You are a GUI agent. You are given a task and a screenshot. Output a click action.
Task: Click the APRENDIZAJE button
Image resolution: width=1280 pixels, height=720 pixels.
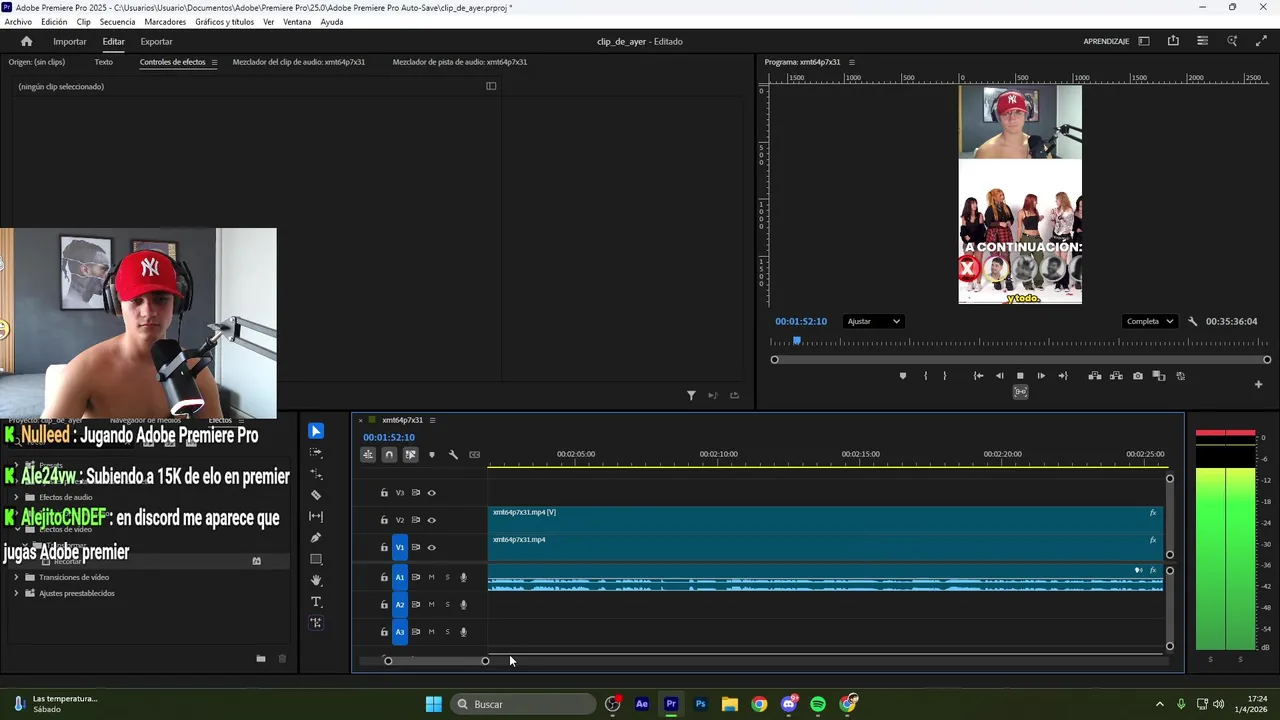tap(1106, 41)
